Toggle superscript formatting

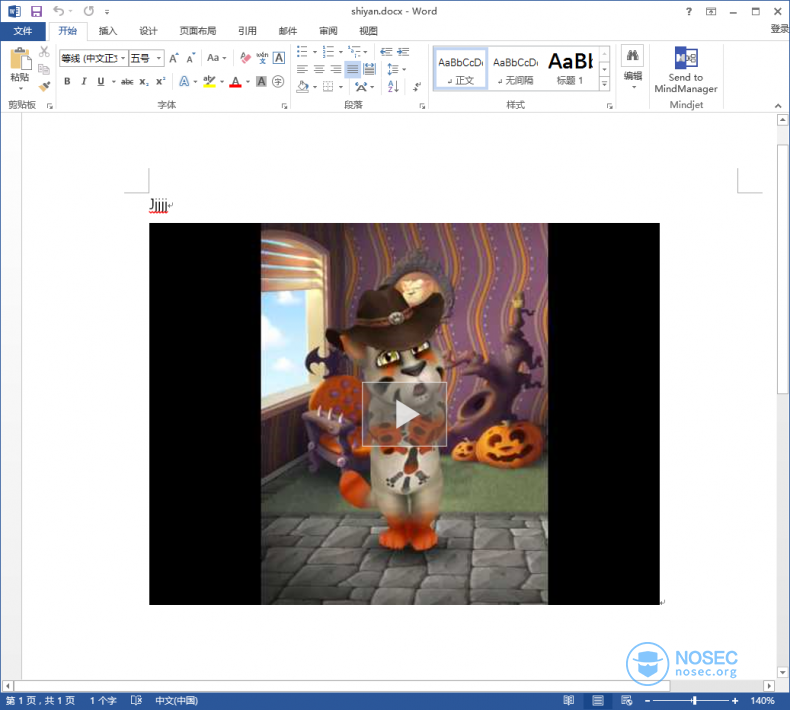click(161, 82)
